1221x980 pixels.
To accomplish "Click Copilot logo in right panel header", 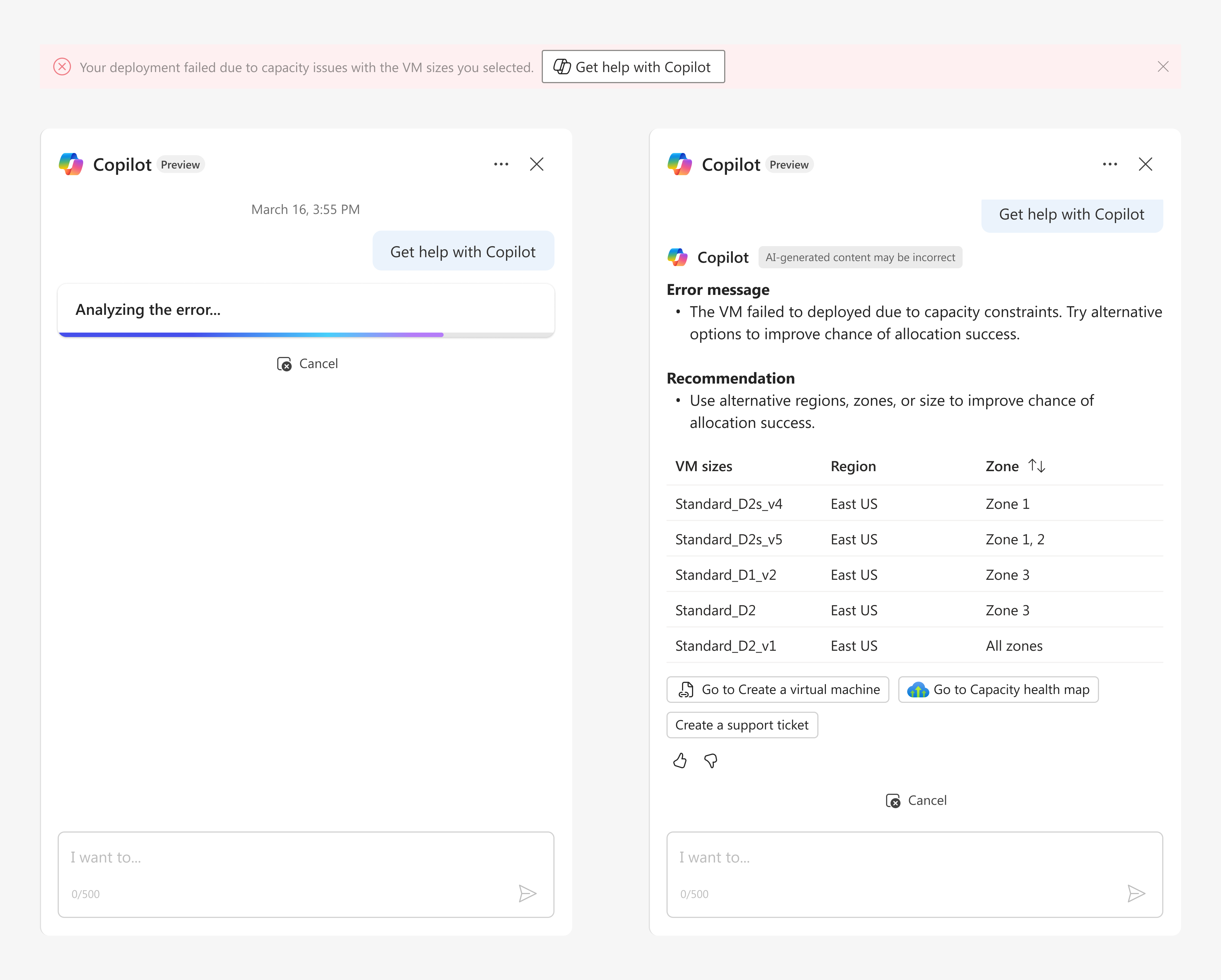I will point(680,164).
